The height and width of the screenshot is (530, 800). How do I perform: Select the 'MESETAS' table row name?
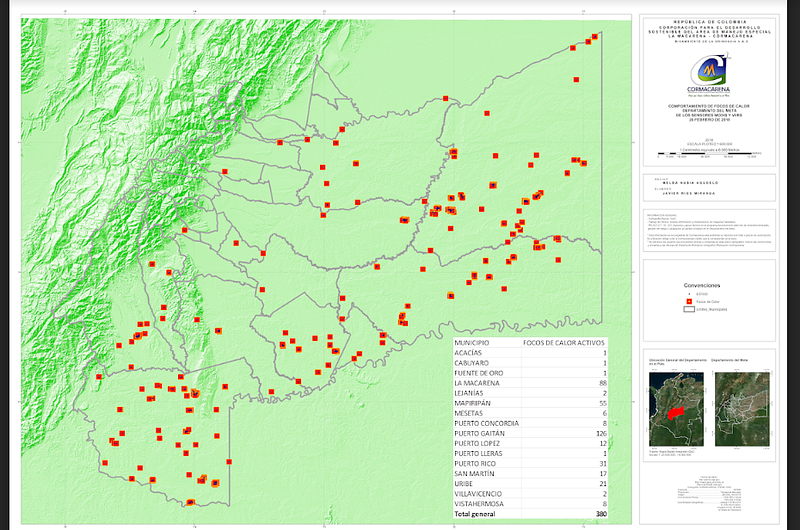pos(468,413)
